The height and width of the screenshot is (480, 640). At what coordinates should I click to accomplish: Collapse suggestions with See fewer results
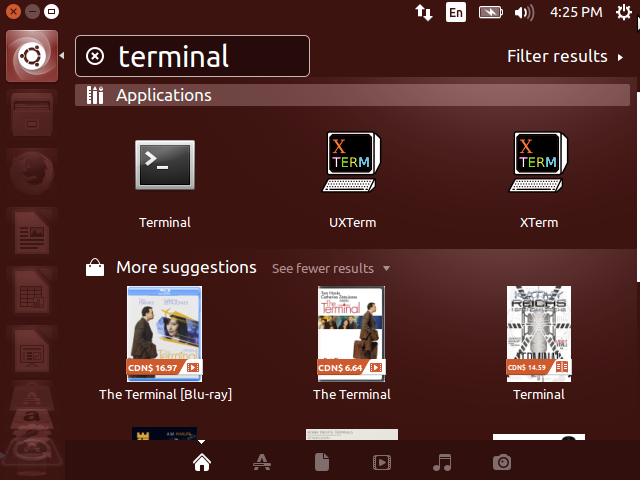pos(330,268)
